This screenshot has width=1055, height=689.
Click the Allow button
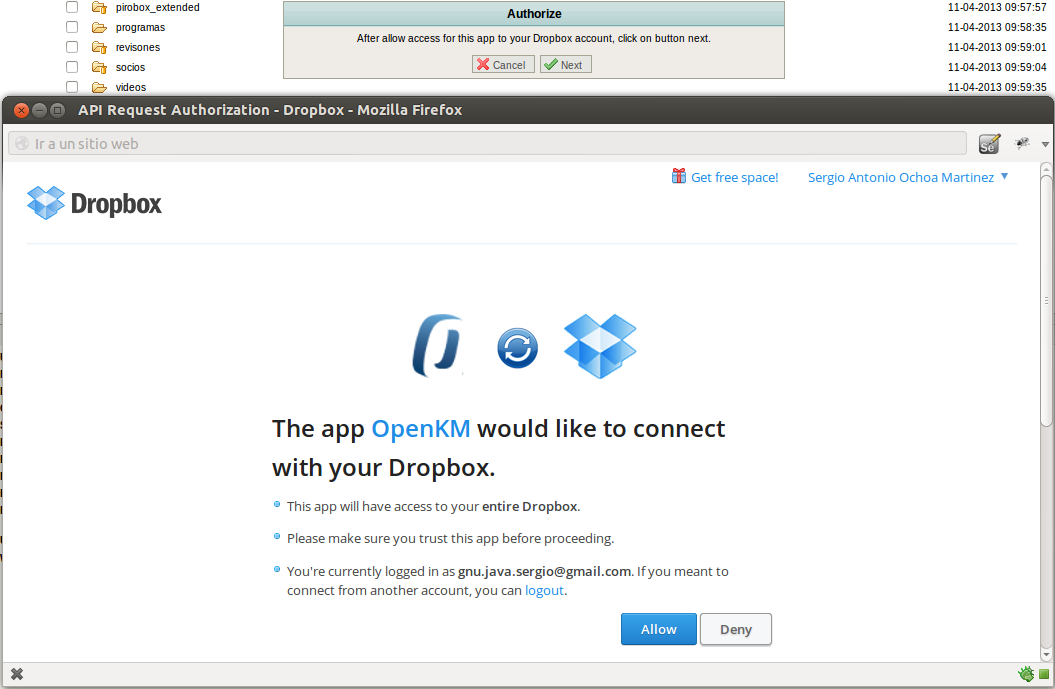pyautogui.click(x=659, y=629)
